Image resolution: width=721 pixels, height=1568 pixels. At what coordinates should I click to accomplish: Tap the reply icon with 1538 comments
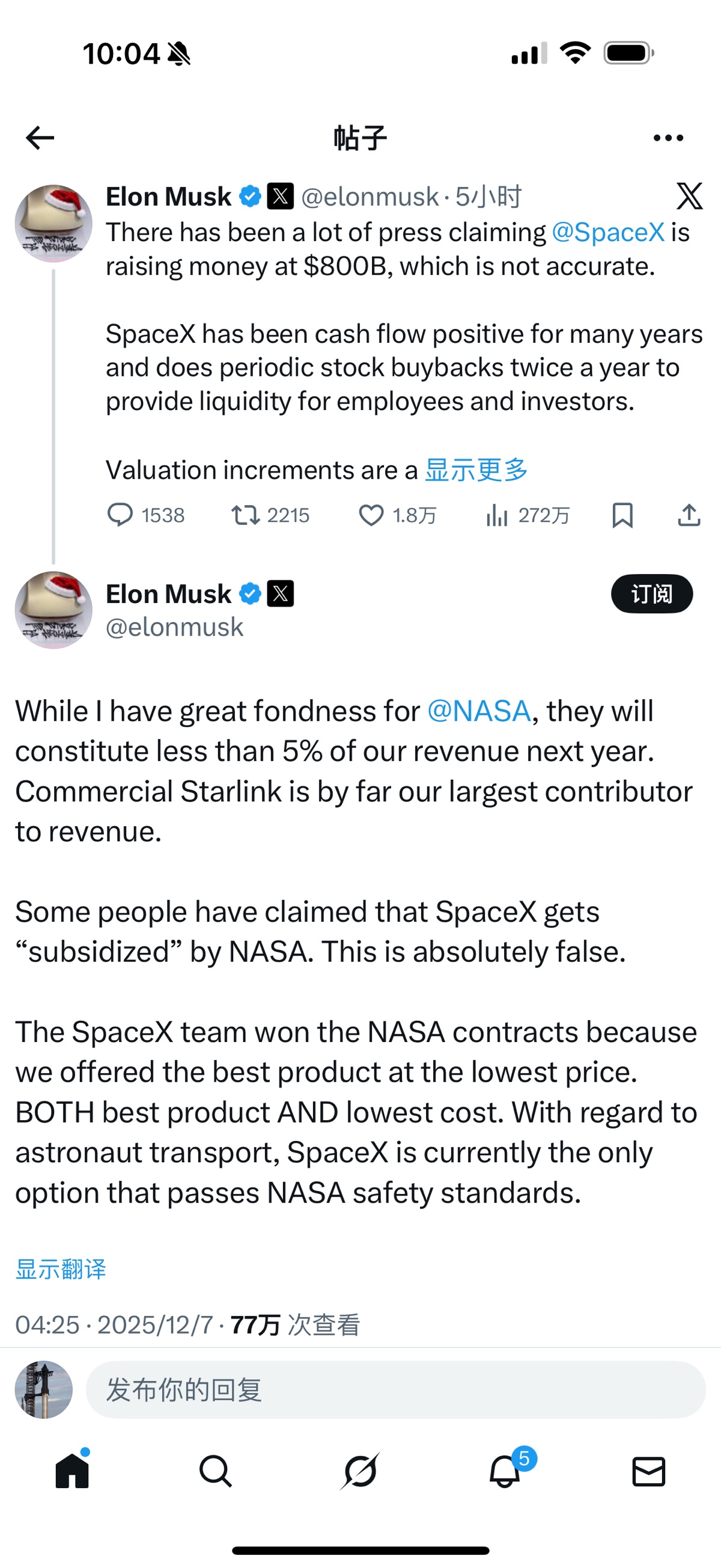(120, 515)
